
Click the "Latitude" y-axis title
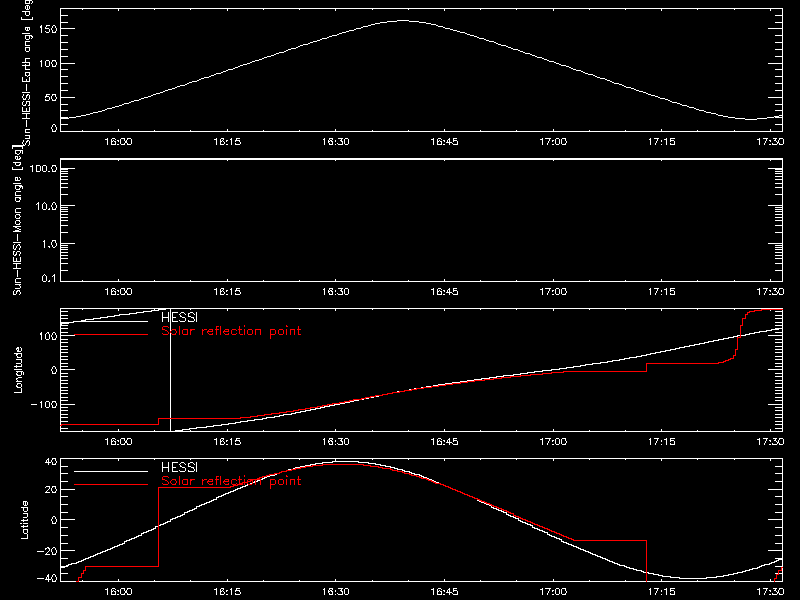(x=24, y=520)
